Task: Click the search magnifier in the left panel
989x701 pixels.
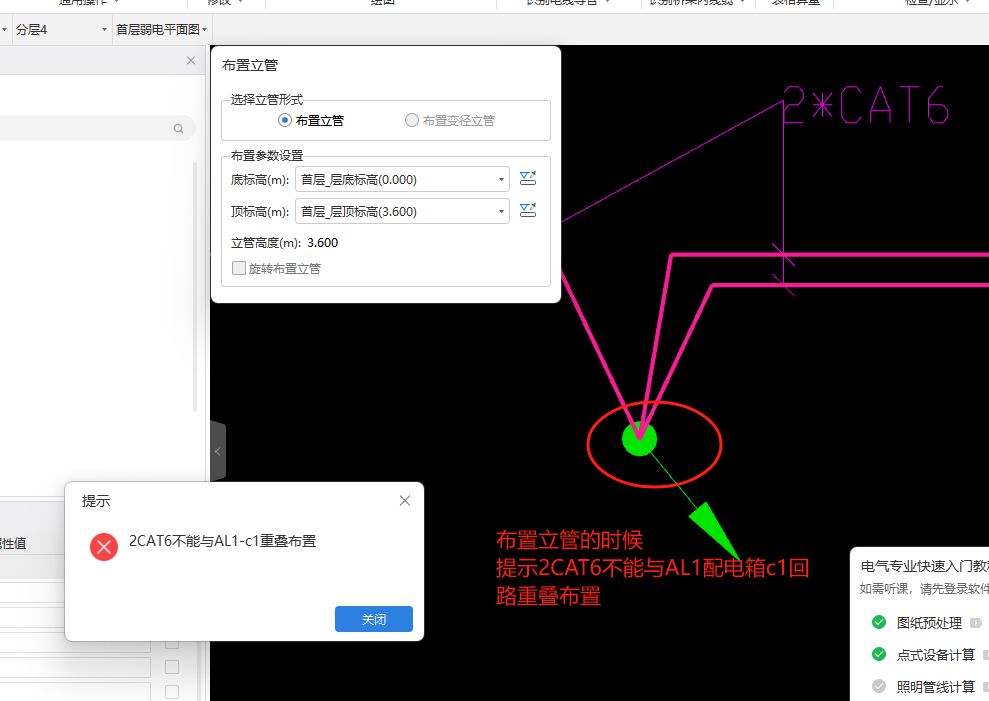Action: (178, 128)
